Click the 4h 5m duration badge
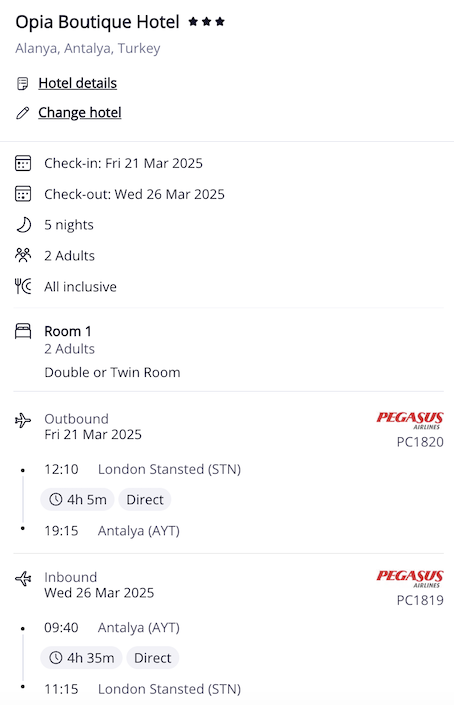The image size is (454, 705). (77, 500)
